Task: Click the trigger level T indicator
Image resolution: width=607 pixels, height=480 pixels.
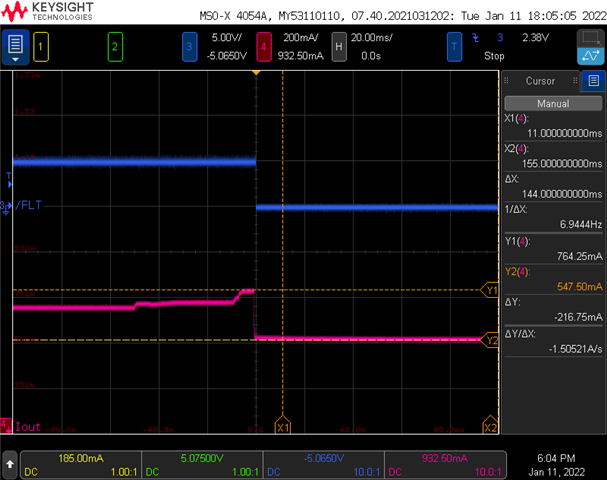Action: (9, 180)
